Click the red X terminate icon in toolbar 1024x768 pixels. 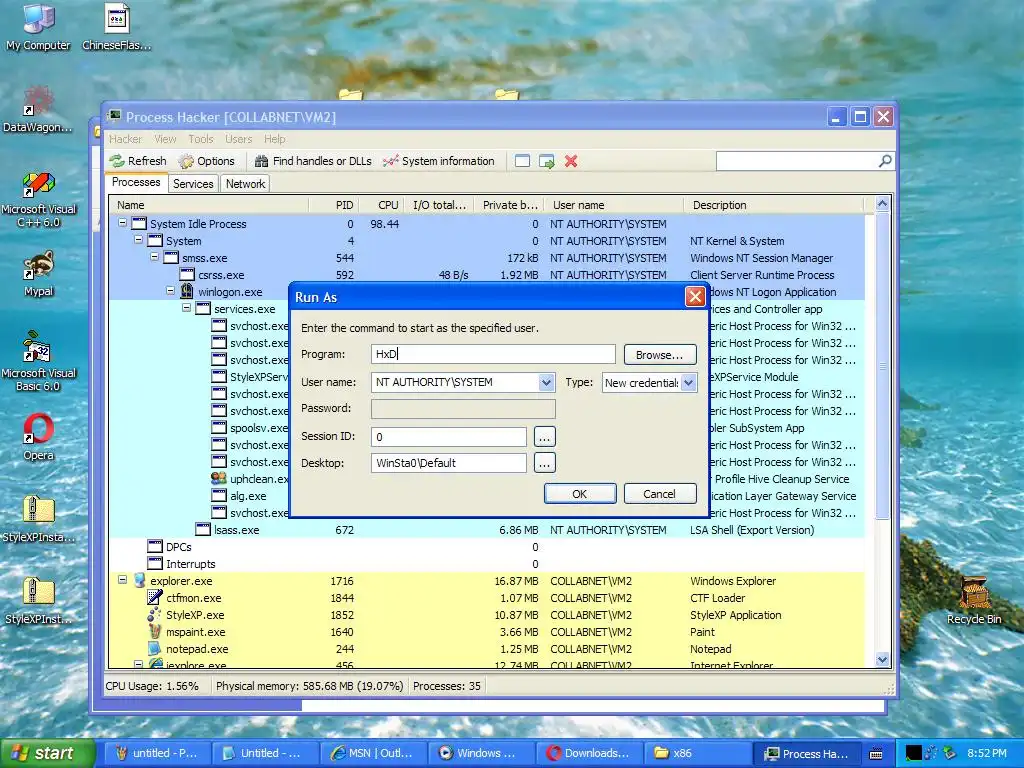tap(571, 161)
